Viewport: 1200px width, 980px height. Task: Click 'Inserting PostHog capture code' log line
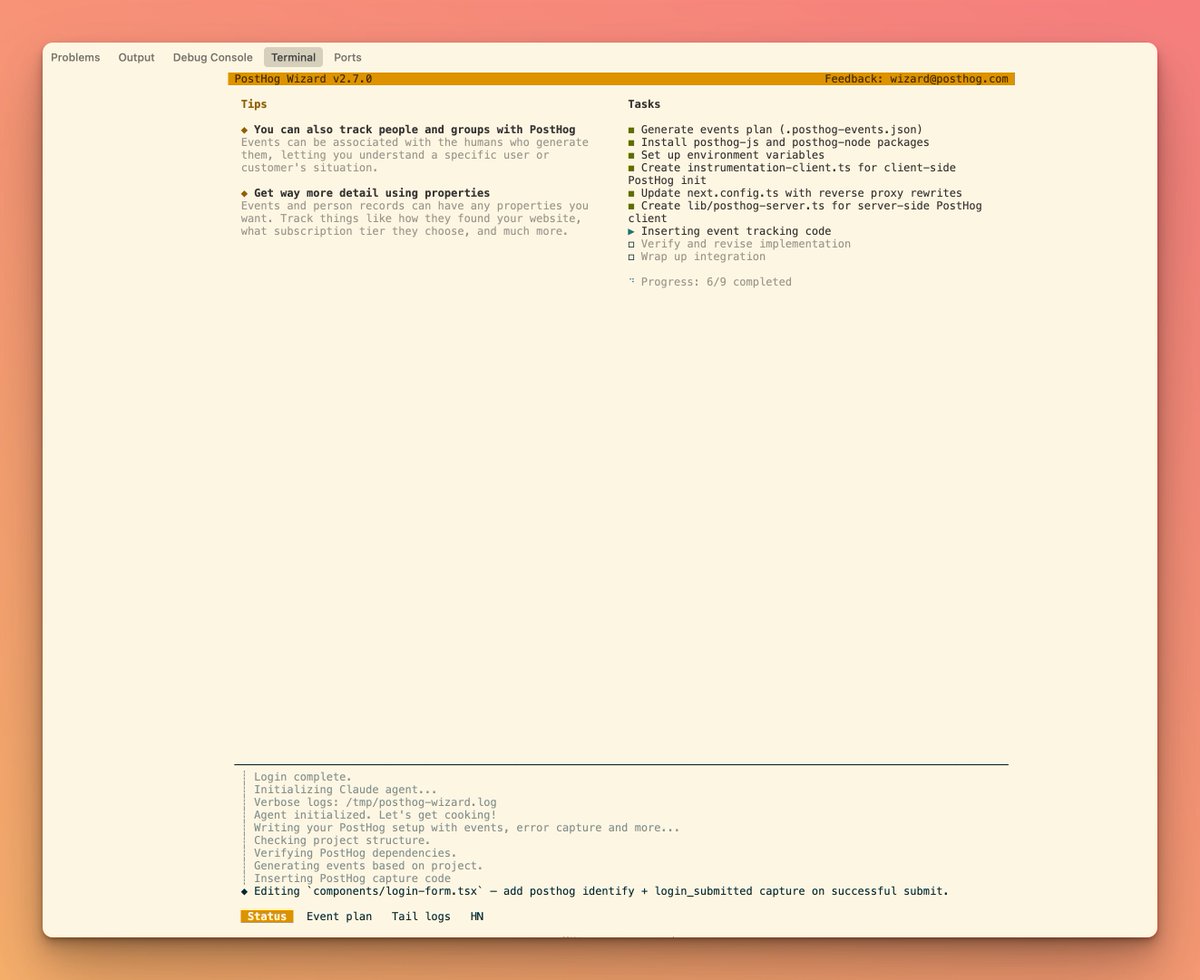pos(352,878)
